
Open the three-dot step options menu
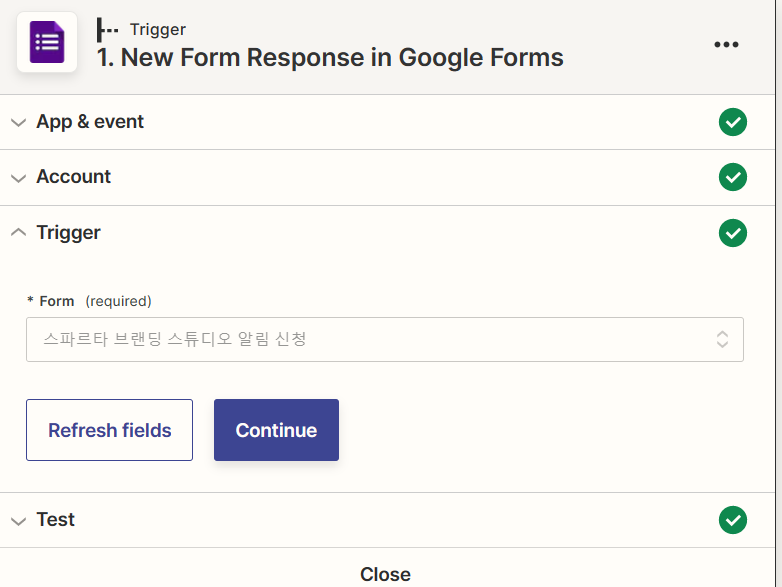click(x=726, y=44)
